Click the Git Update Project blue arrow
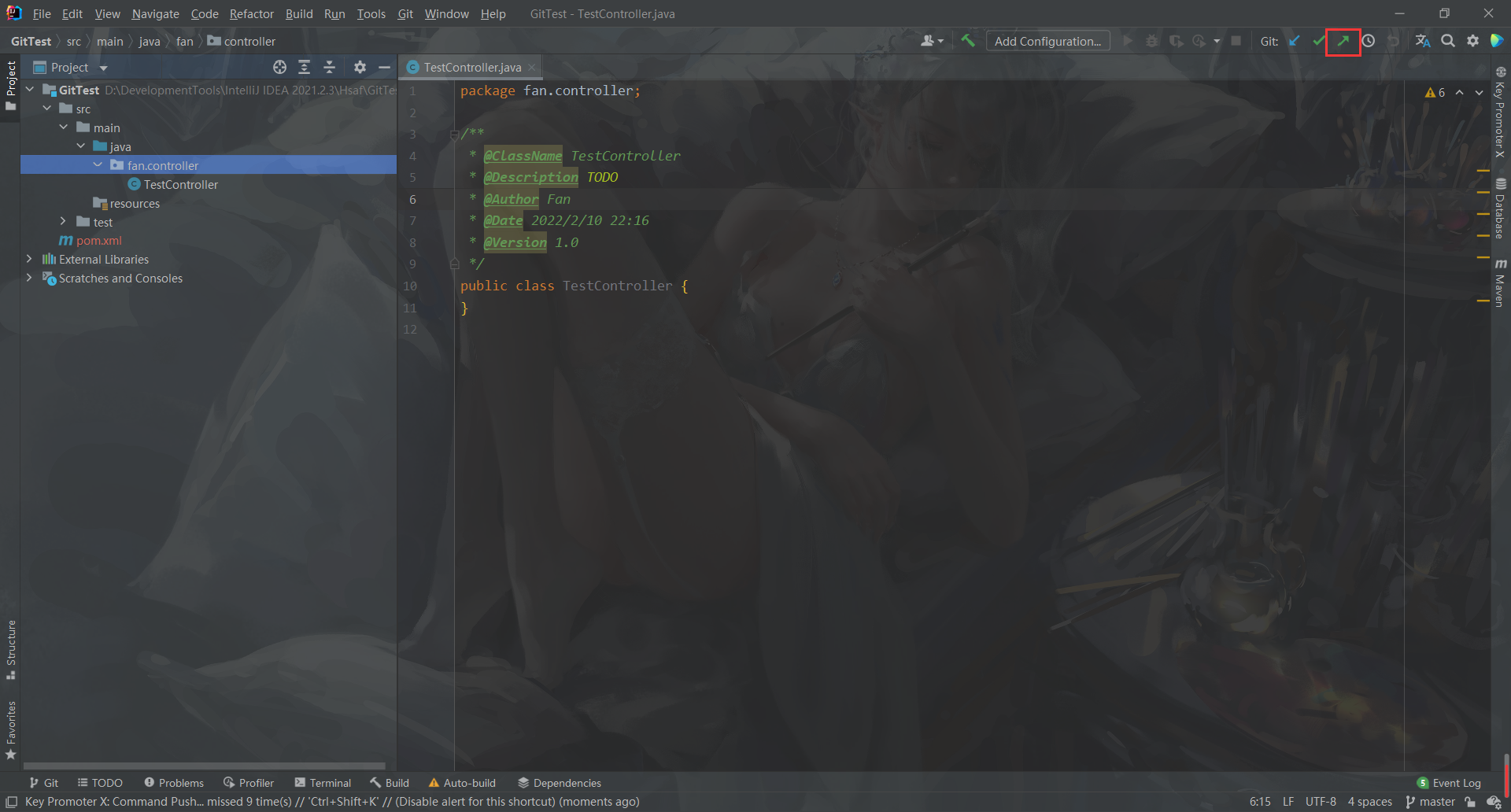Screen dimensions: 1511x812 (x=1295, y=41)
